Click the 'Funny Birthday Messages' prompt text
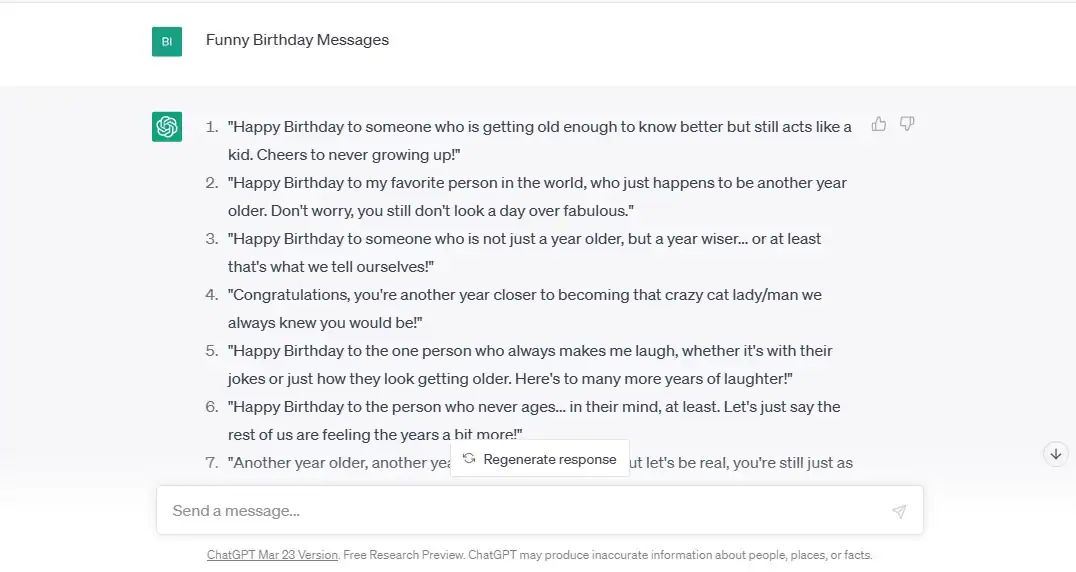The image size is (1076, 572). coord(297,40)
